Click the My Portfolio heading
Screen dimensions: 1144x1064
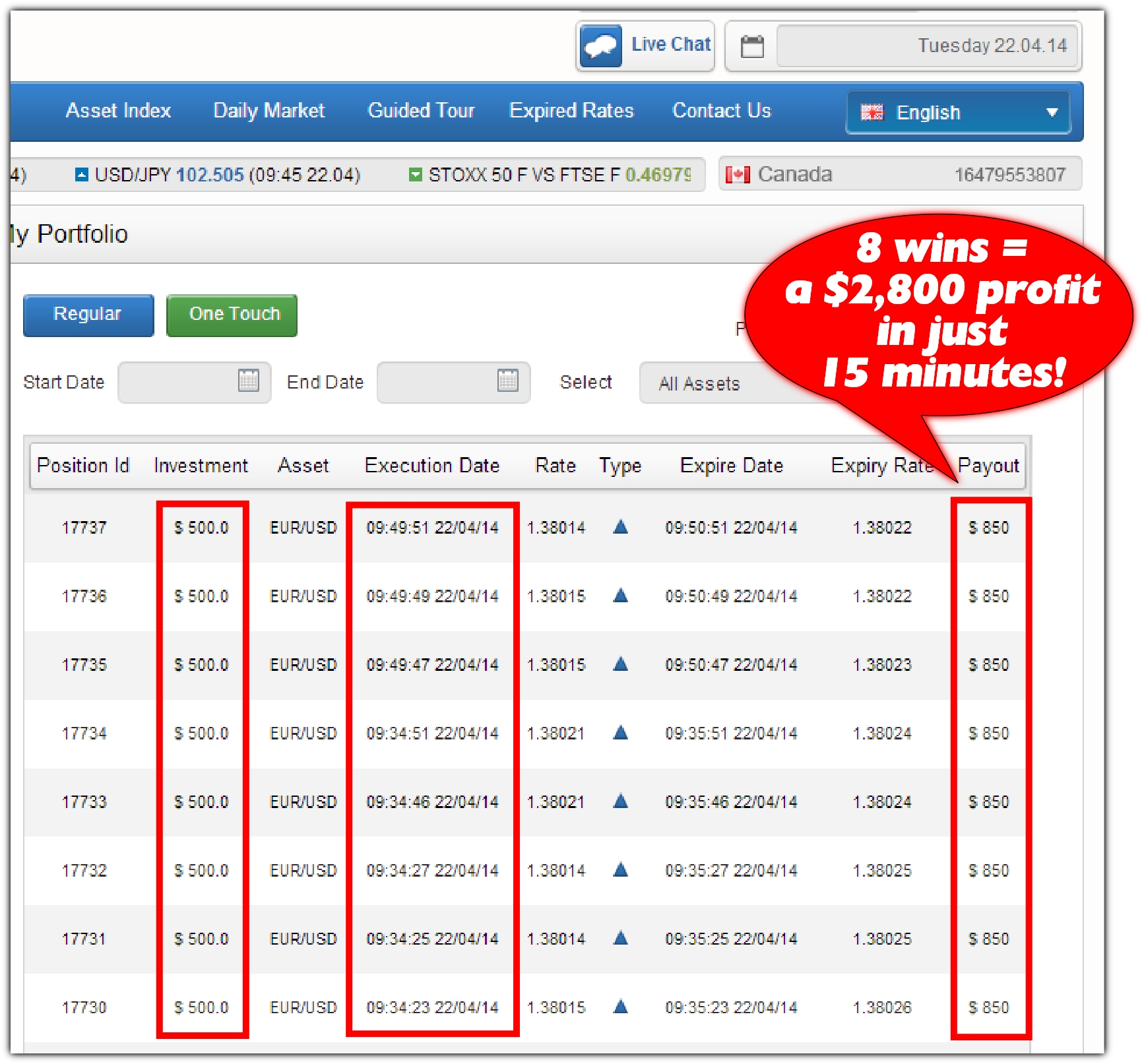coord(69,234)
